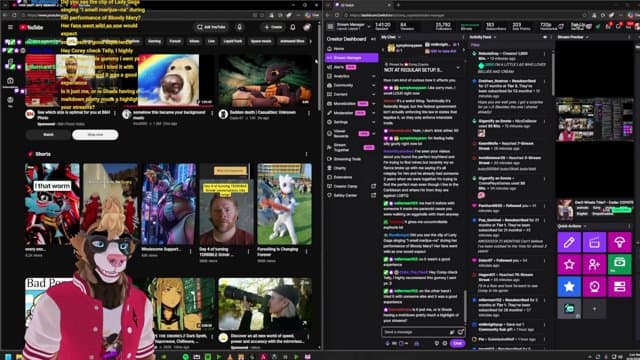
Task: Open the camera lens photographer video thumbnail
Action: pyautogui.click(x=265, y=304)
